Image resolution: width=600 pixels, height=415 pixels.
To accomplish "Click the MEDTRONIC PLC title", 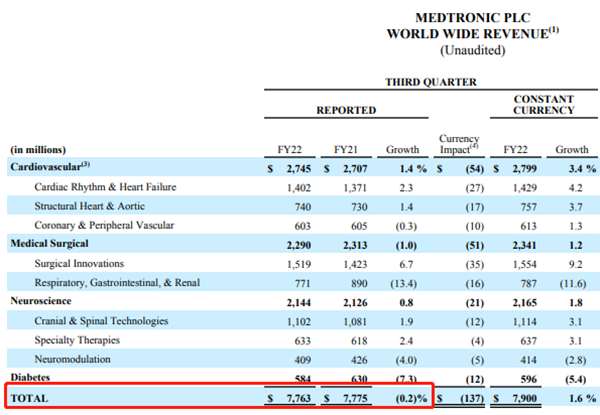I will pyautogui.click(x=473, y=18).
